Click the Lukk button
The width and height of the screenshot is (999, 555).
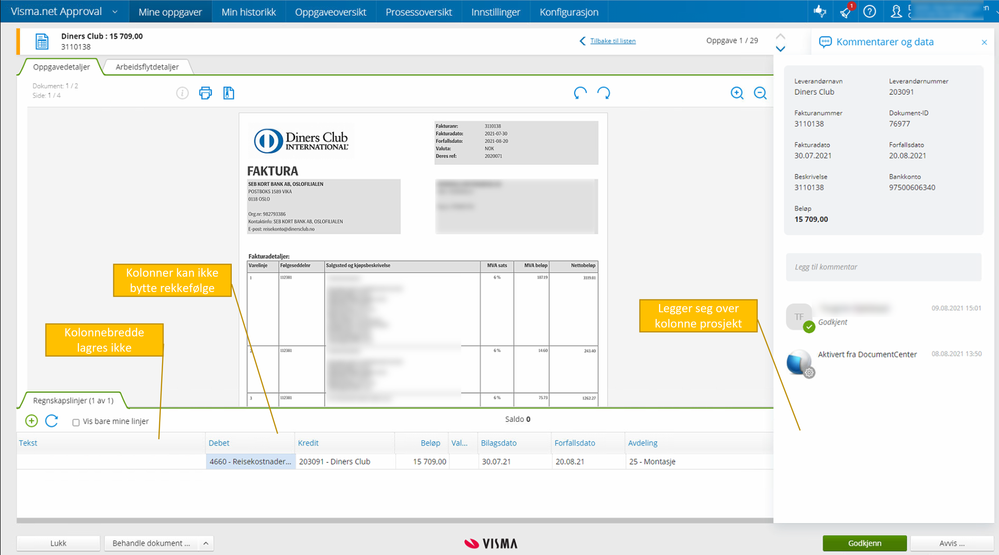click(x=58, y=544)
